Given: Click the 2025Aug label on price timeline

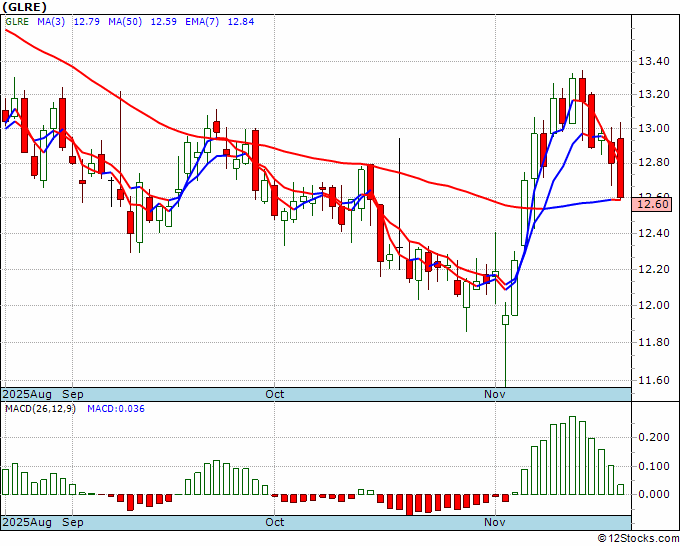Looking at the screenshot, I should [27, 394].
